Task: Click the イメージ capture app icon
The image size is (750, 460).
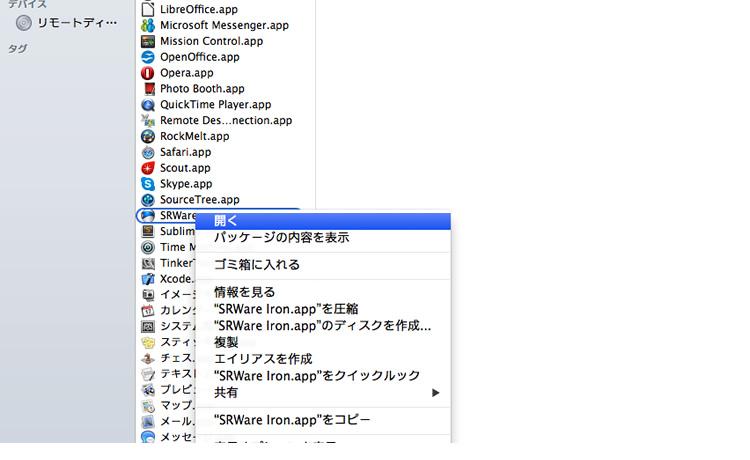Action: coord(148,295)
